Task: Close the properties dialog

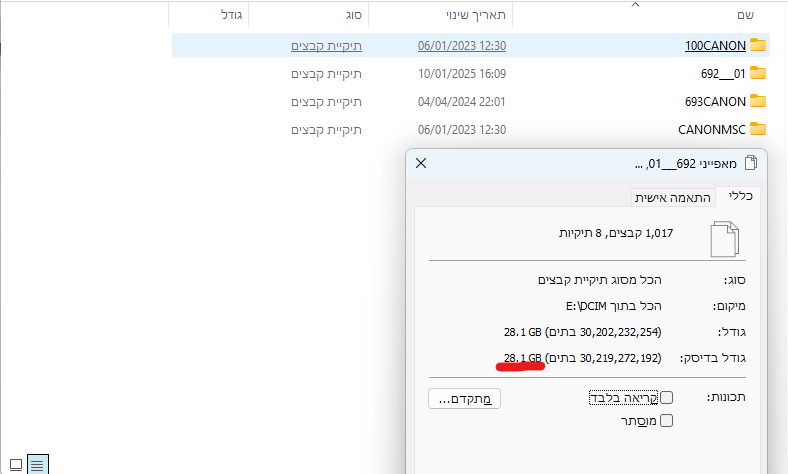Action: [x=420, y=163]
